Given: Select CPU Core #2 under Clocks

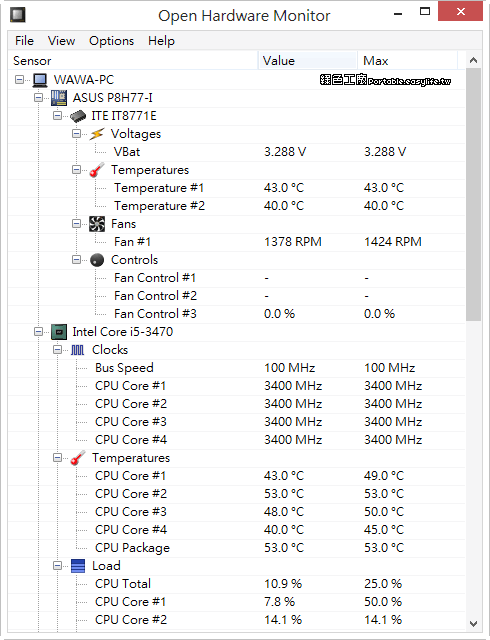Looking at the screenshot, I should pyautogui.click(x=237, y=404).
